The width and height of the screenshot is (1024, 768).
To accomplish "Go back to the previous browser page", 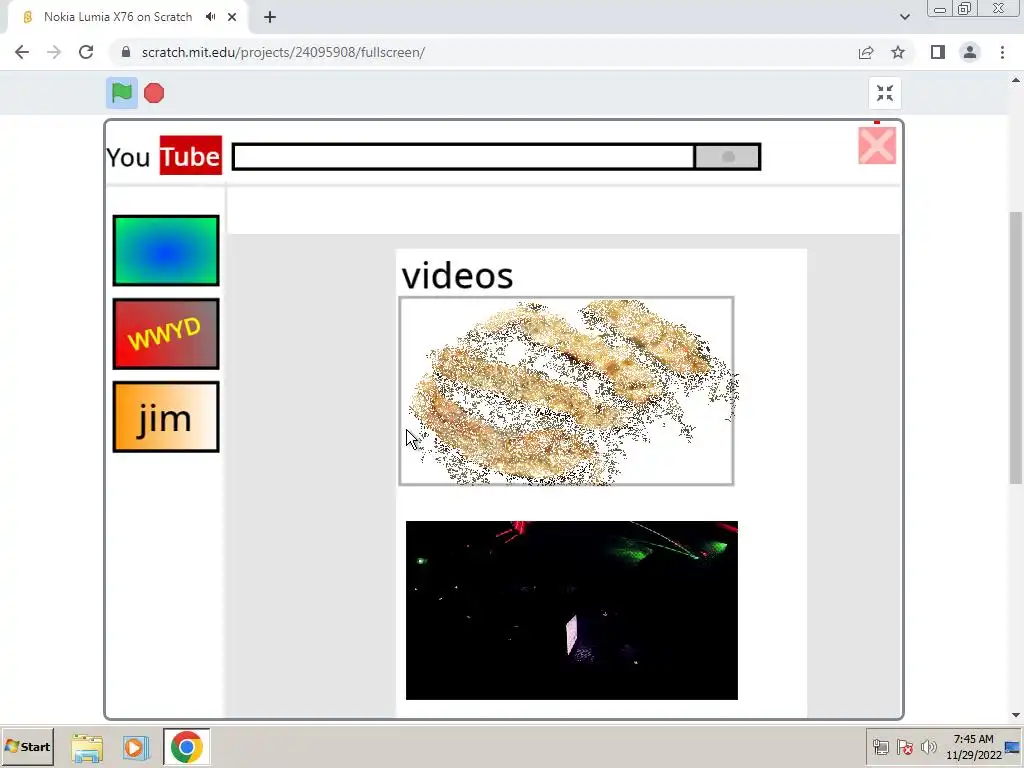I will pos(22,52).
